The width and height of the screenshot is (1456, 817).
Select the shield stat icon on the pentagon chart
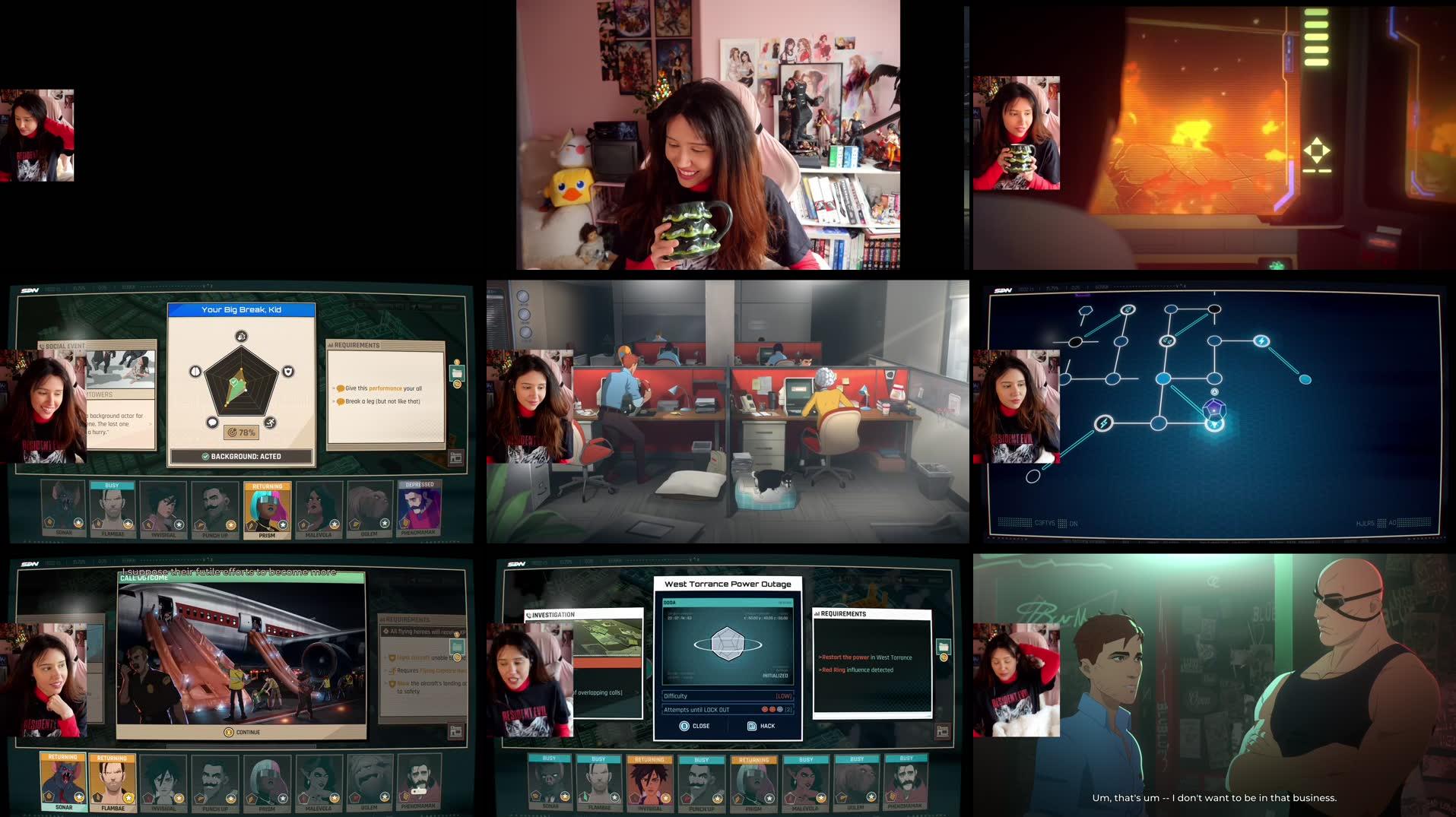point(289,372)
